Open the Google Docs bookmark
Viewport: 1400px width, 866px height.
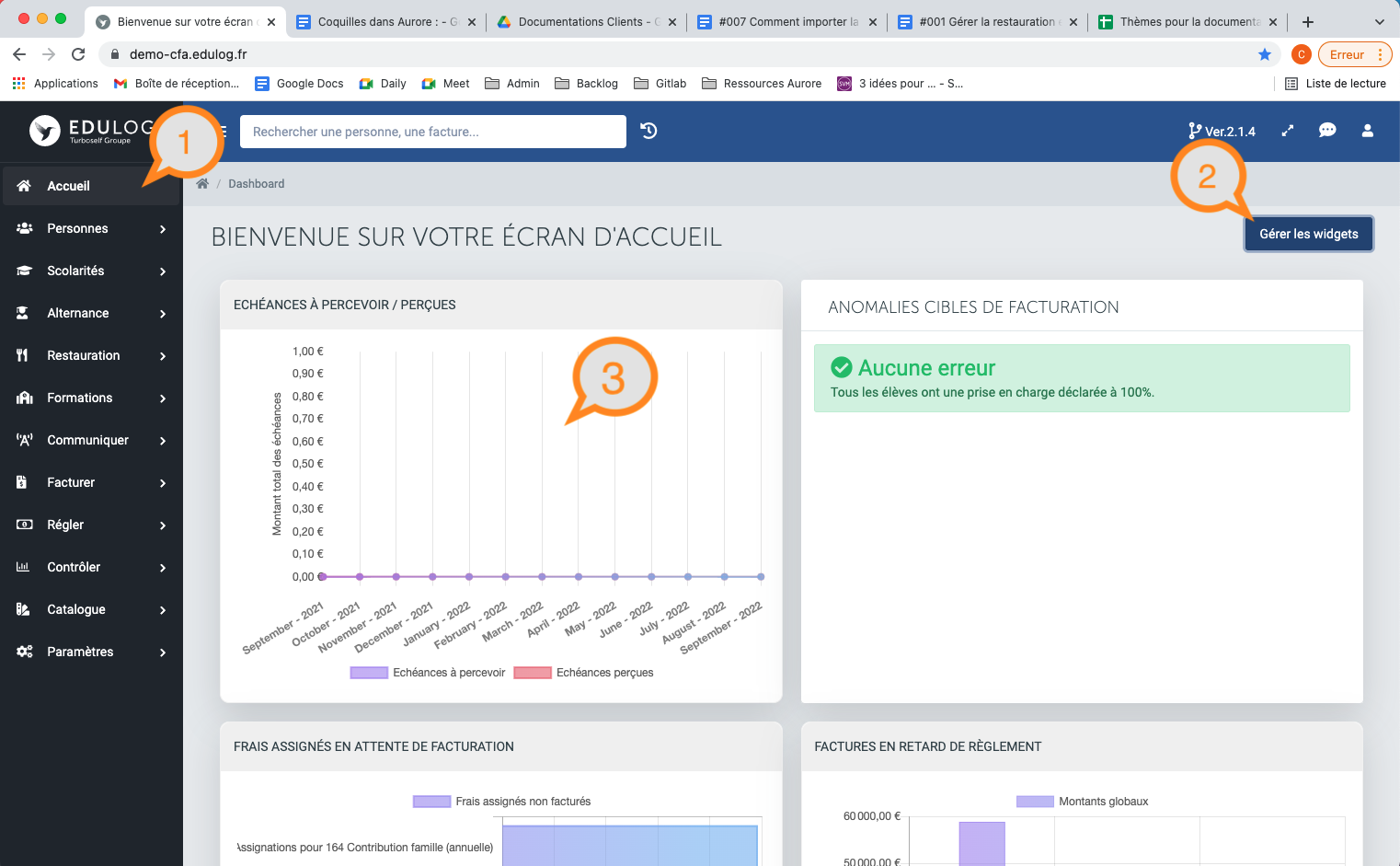click(x=299, y=84)
